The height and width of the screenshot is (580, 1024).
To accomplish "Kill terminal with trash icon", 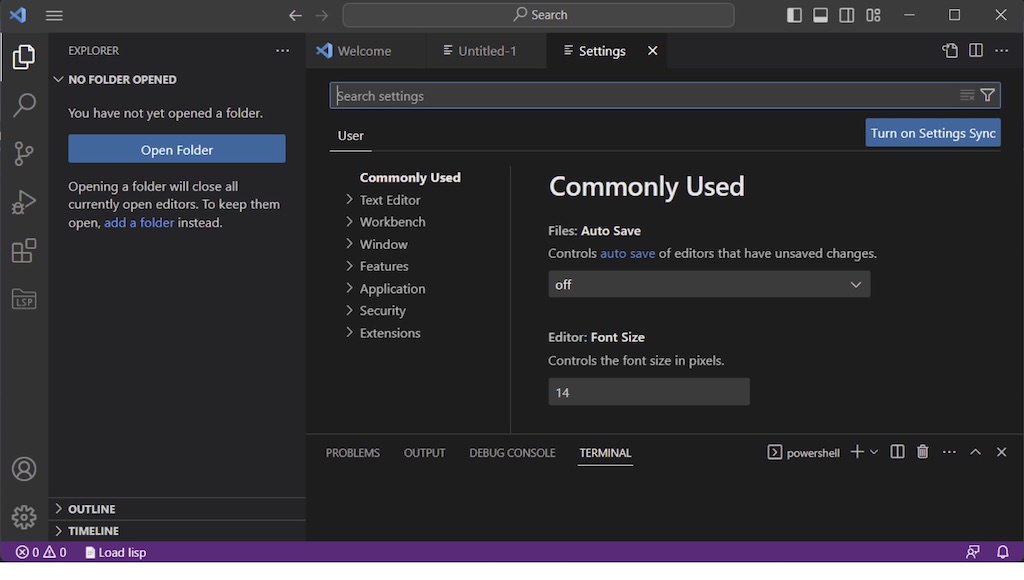I will 923,452.
